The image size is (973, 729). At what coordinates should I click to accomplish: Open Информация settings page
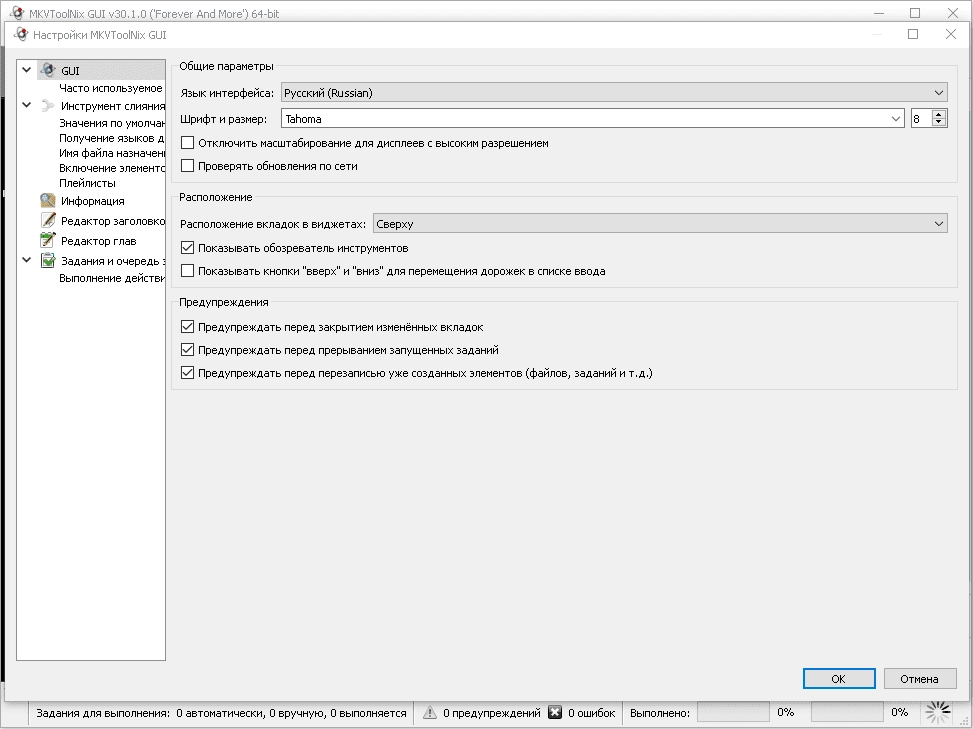point(92,201)
